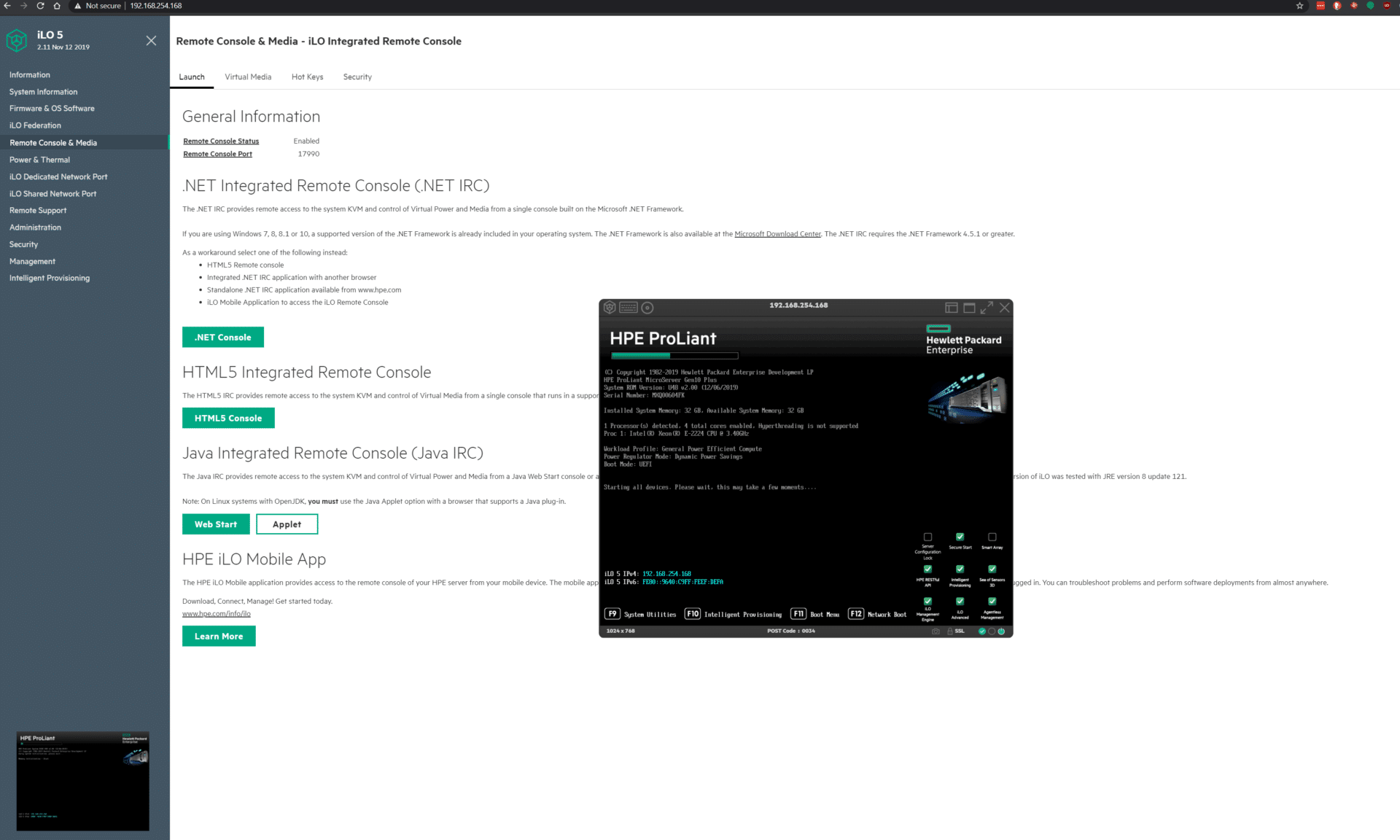Viewport: 1400px width, 840px height.
Task: Capture console screenshot with camera icon
Action: click(936, 631)
